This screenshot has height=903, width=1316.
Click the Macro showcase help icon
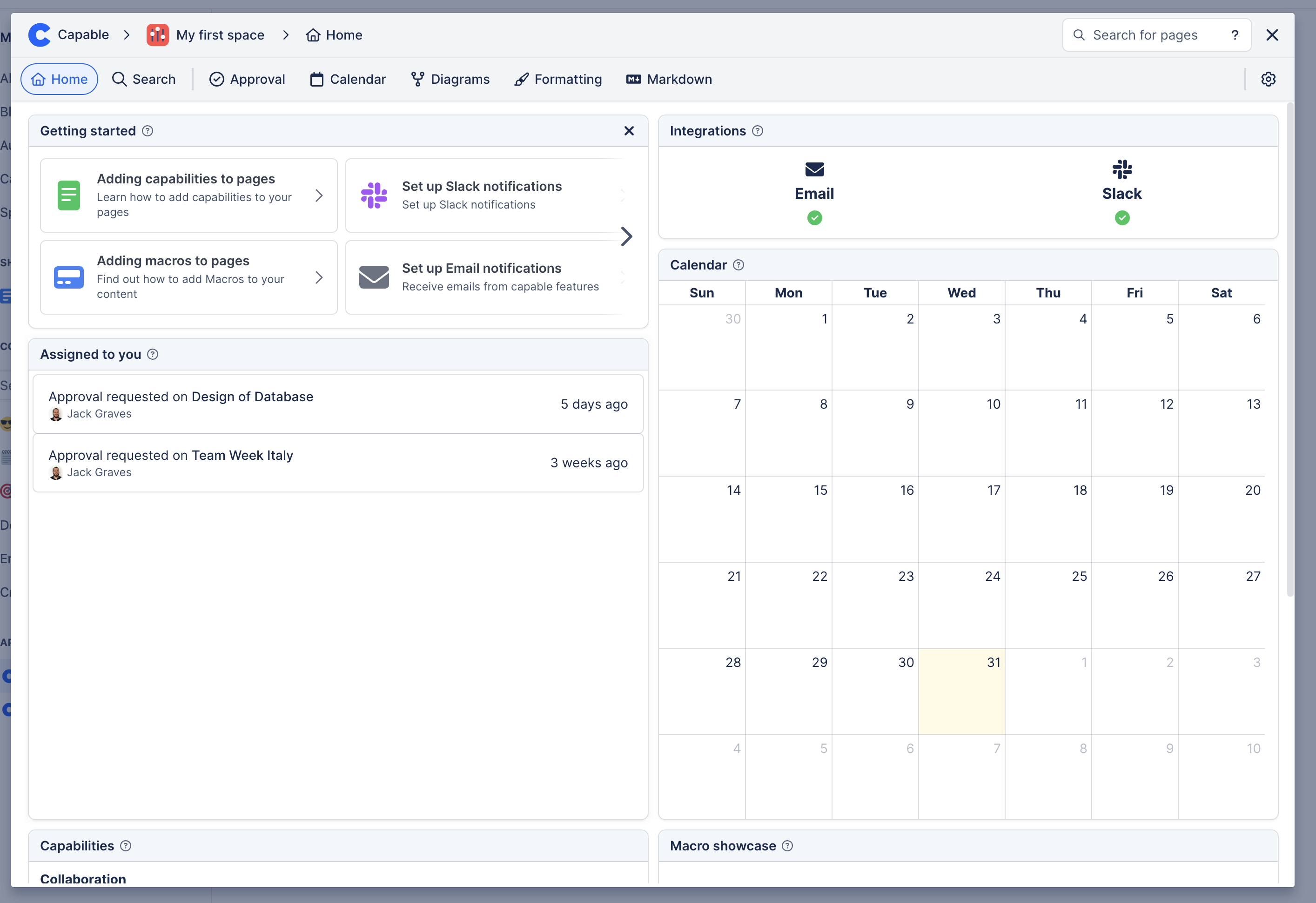pos(788,846)
